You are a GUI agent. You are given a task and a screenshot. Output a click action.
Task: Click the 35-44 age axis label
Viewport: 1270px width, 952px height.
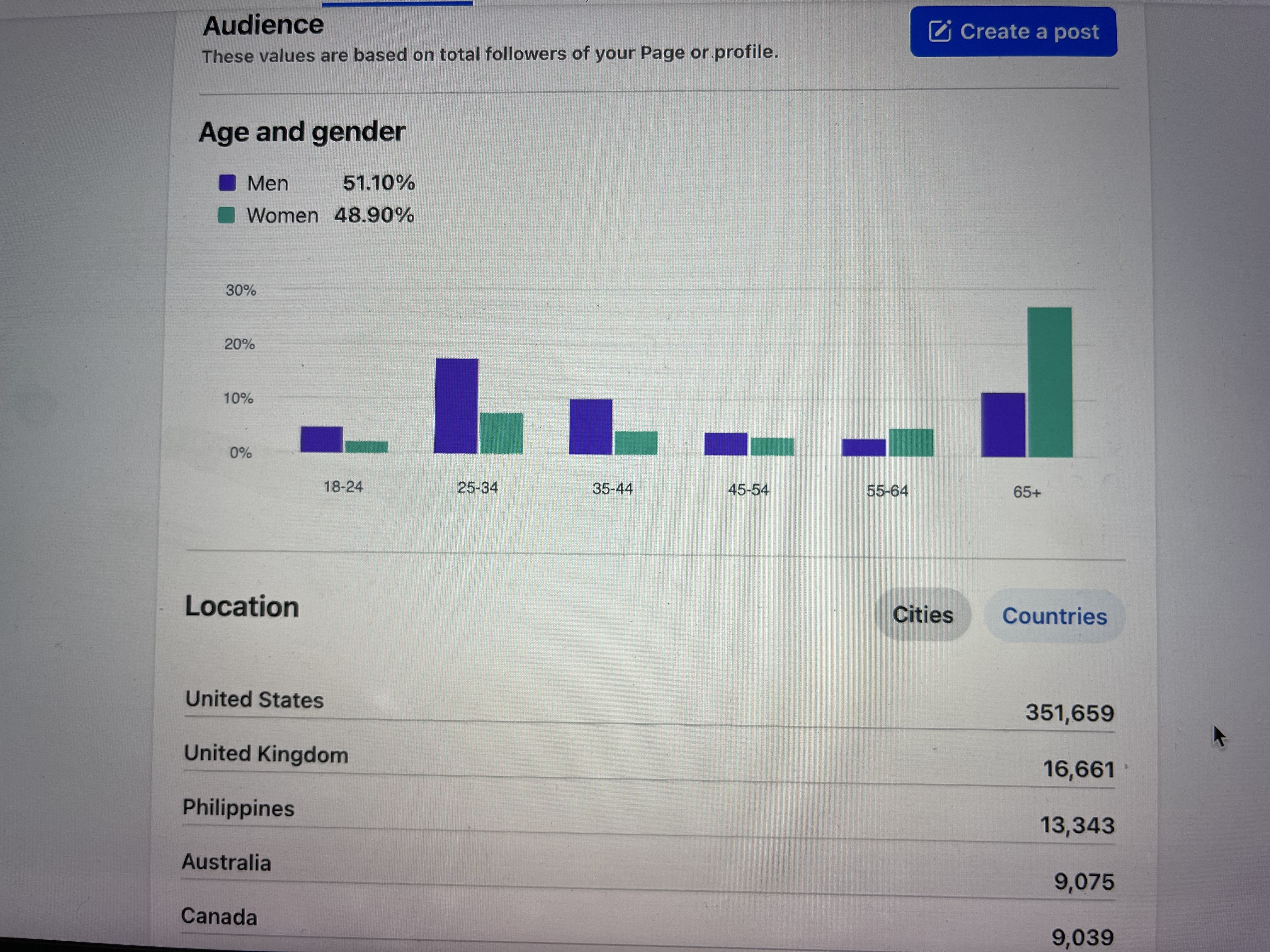pyautogui.click(x=613, y=489)
